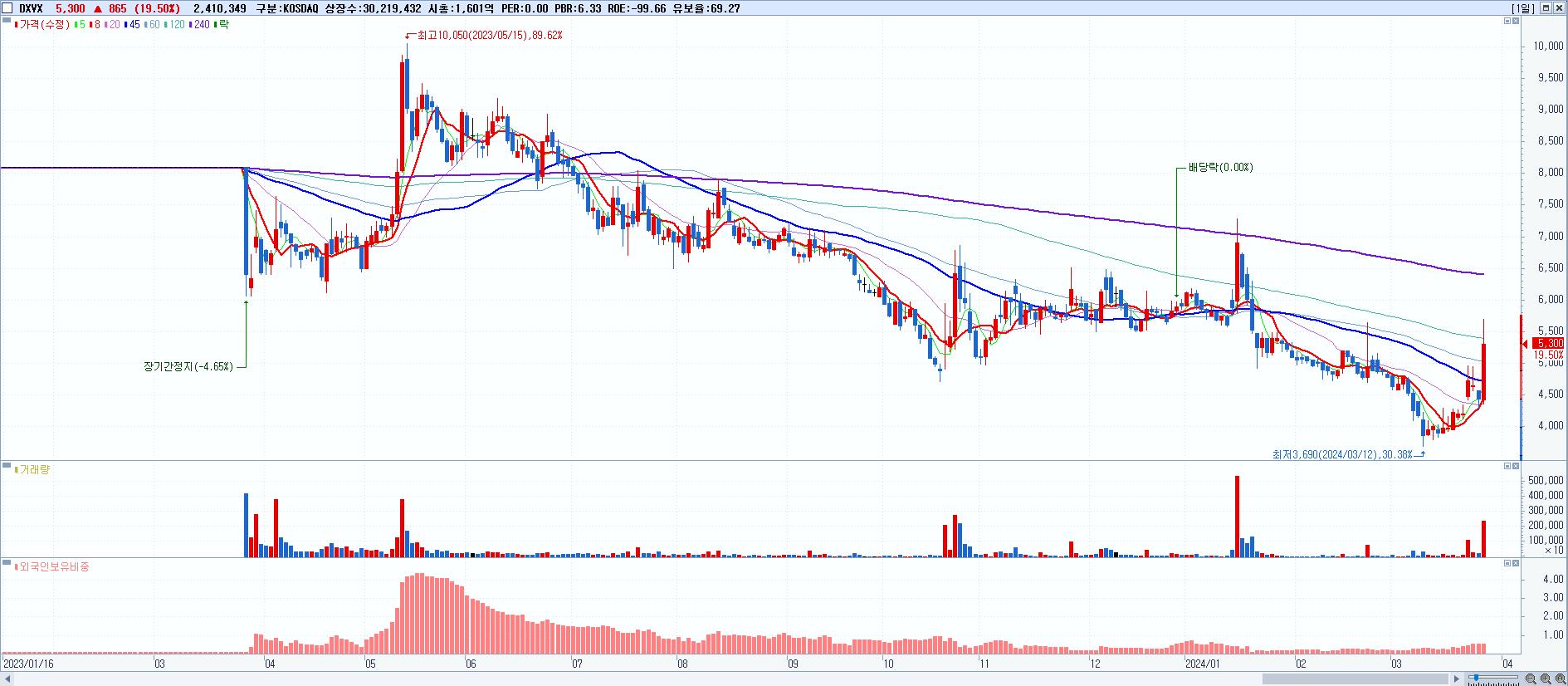Click the small flag marker under checkbox
The height and width of the screenshot is (686, 1568).
[6, 20]
